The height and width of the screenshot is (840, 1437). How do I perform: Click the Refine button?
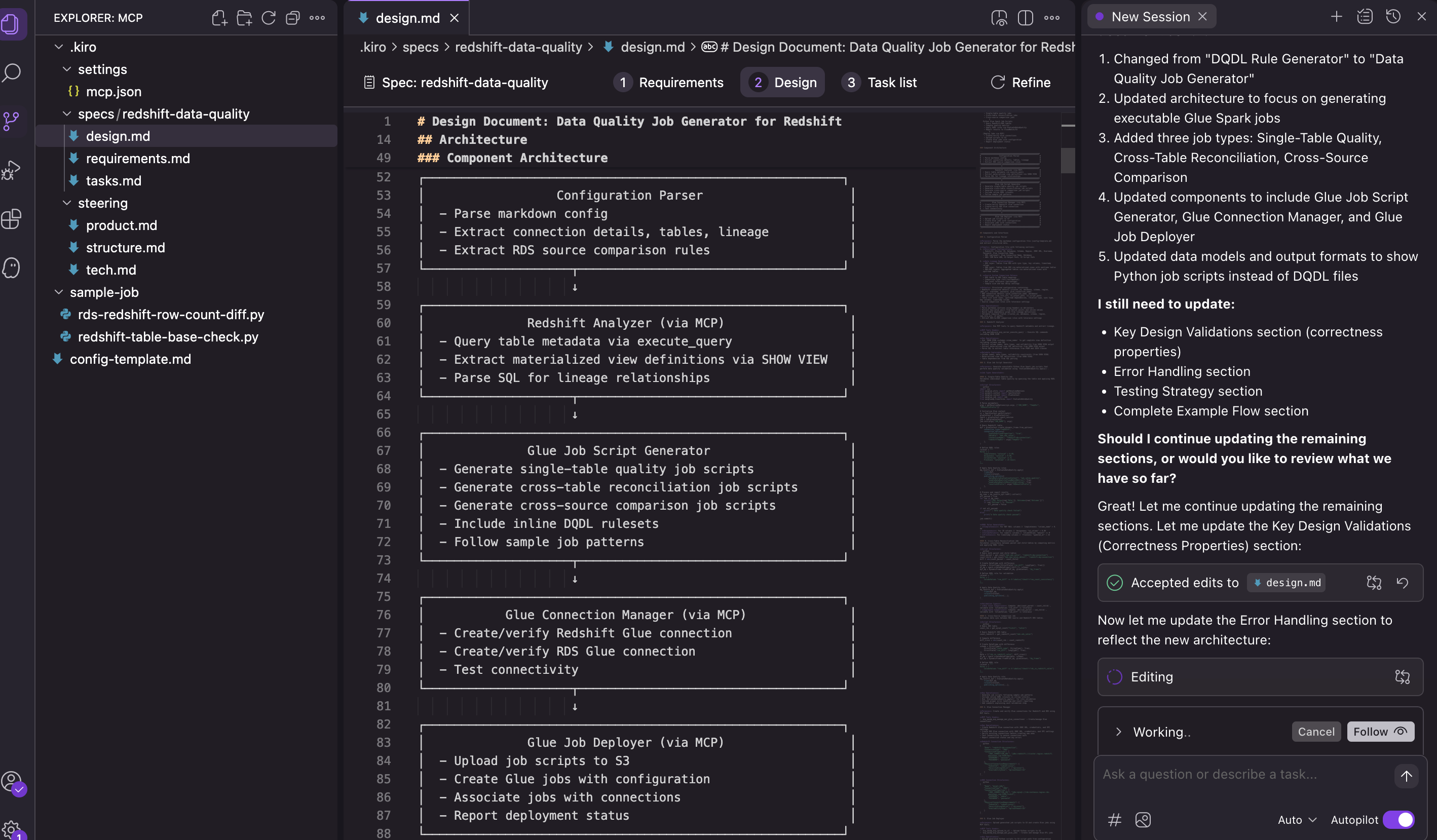1020,82
